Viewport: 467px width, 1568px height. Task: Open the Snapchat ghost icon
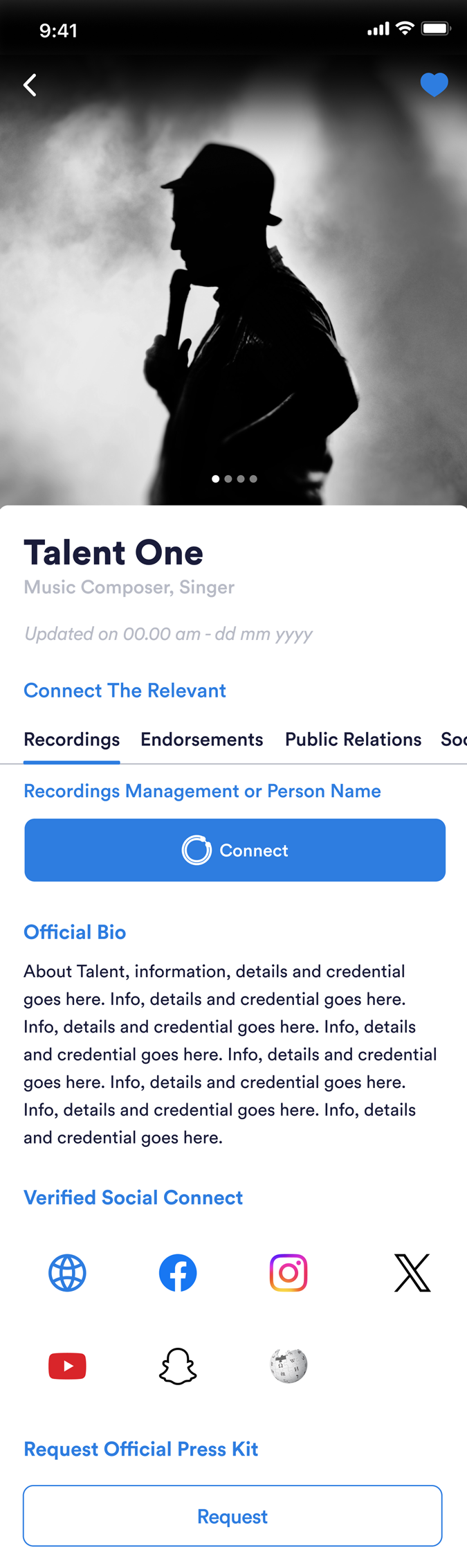click(x=178, y=1366)
